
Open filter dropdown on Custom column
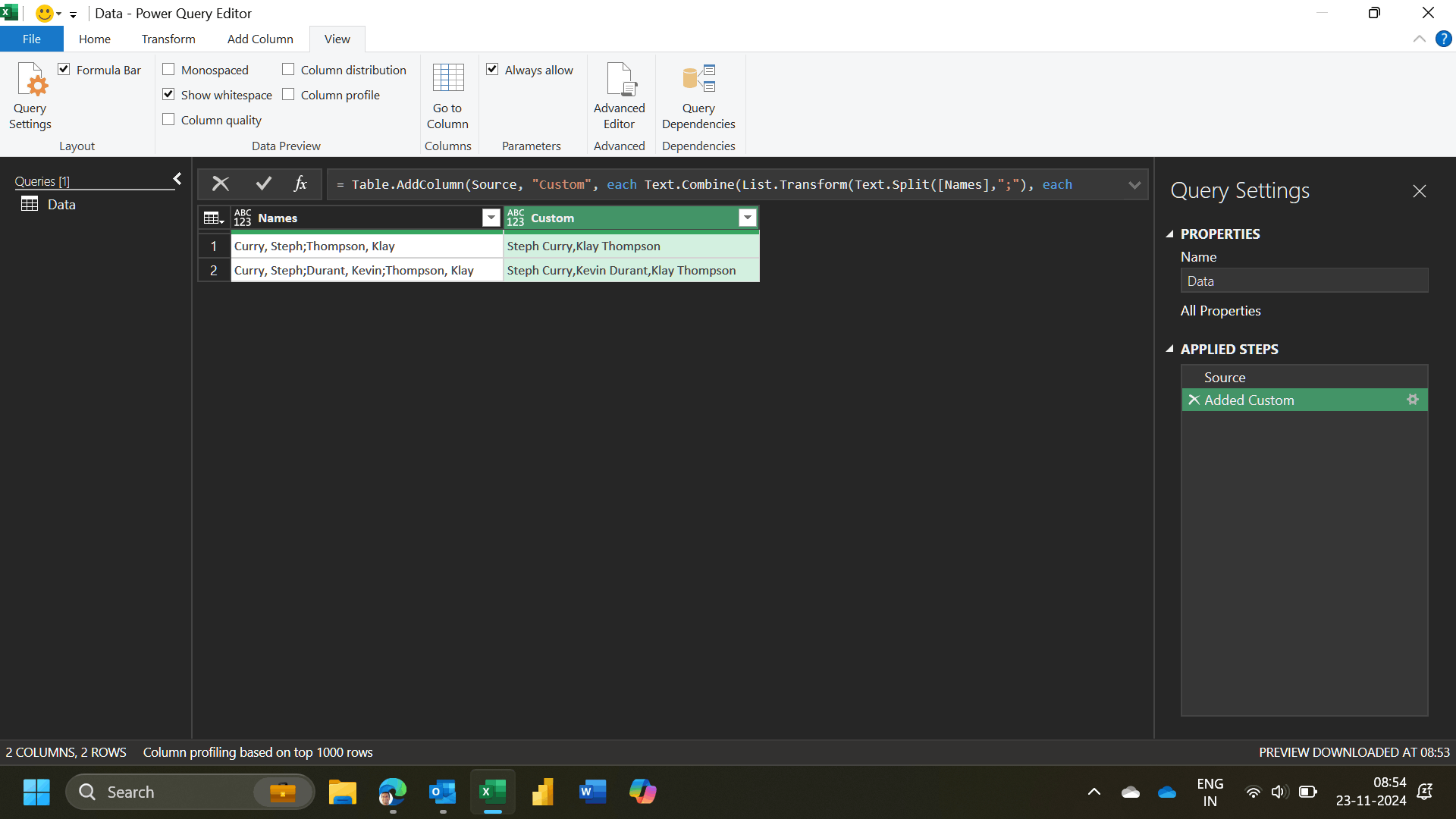[748, 218]
